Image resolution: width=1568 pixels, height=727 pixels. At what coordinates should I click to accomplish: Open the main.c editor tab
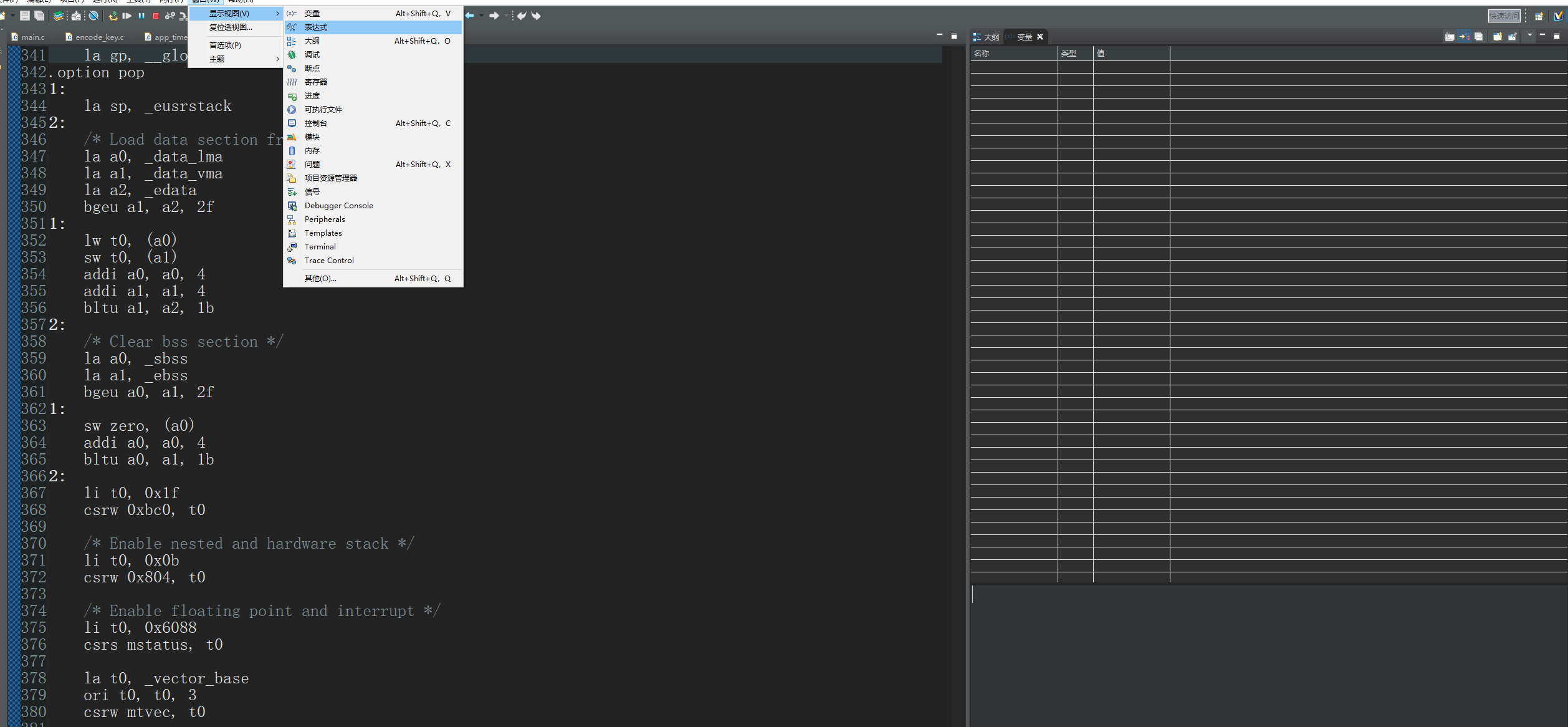pos(28,37)
